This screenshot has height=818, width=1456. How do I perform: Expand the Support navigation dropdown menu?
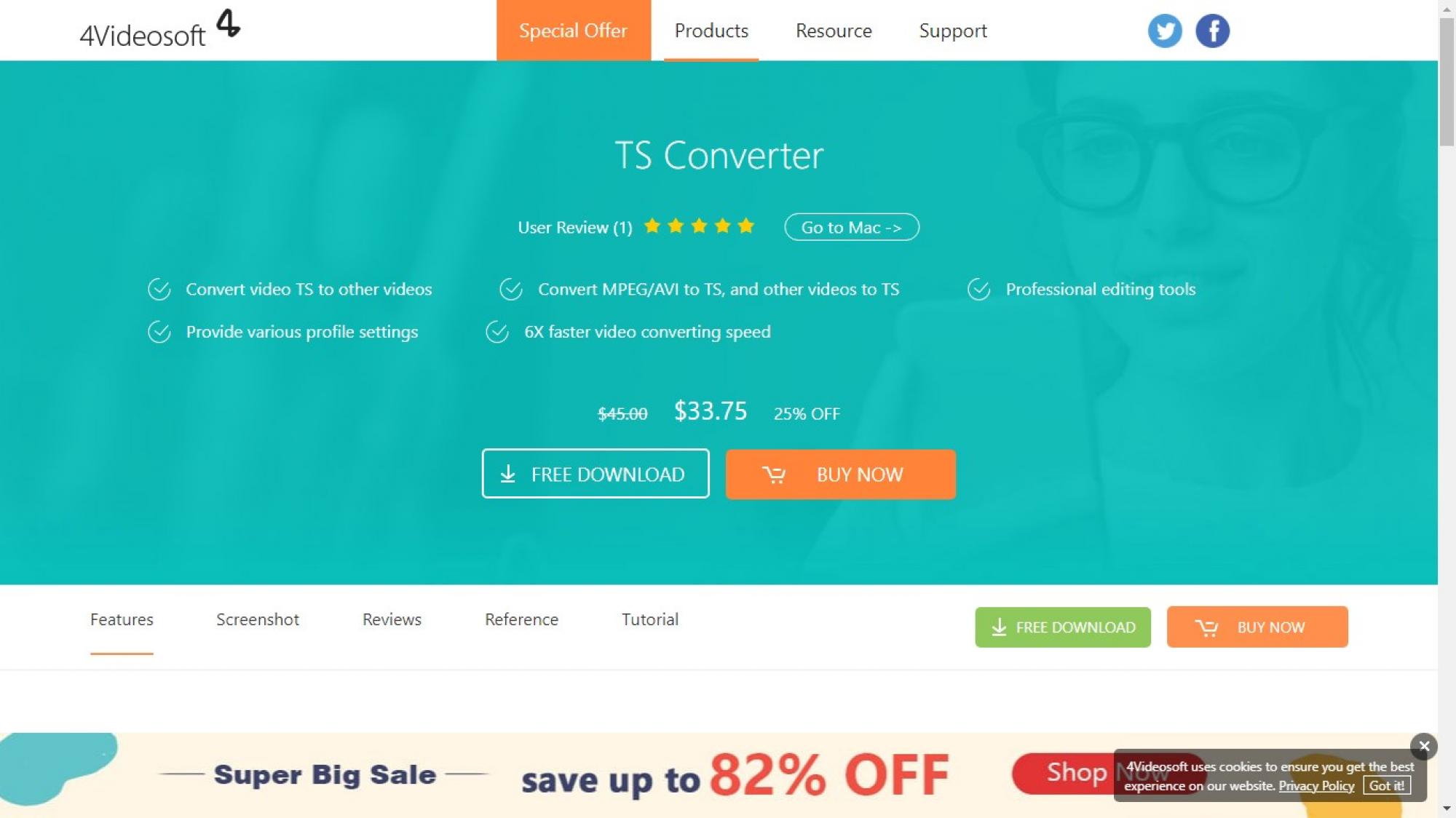(x=952, y=30)
